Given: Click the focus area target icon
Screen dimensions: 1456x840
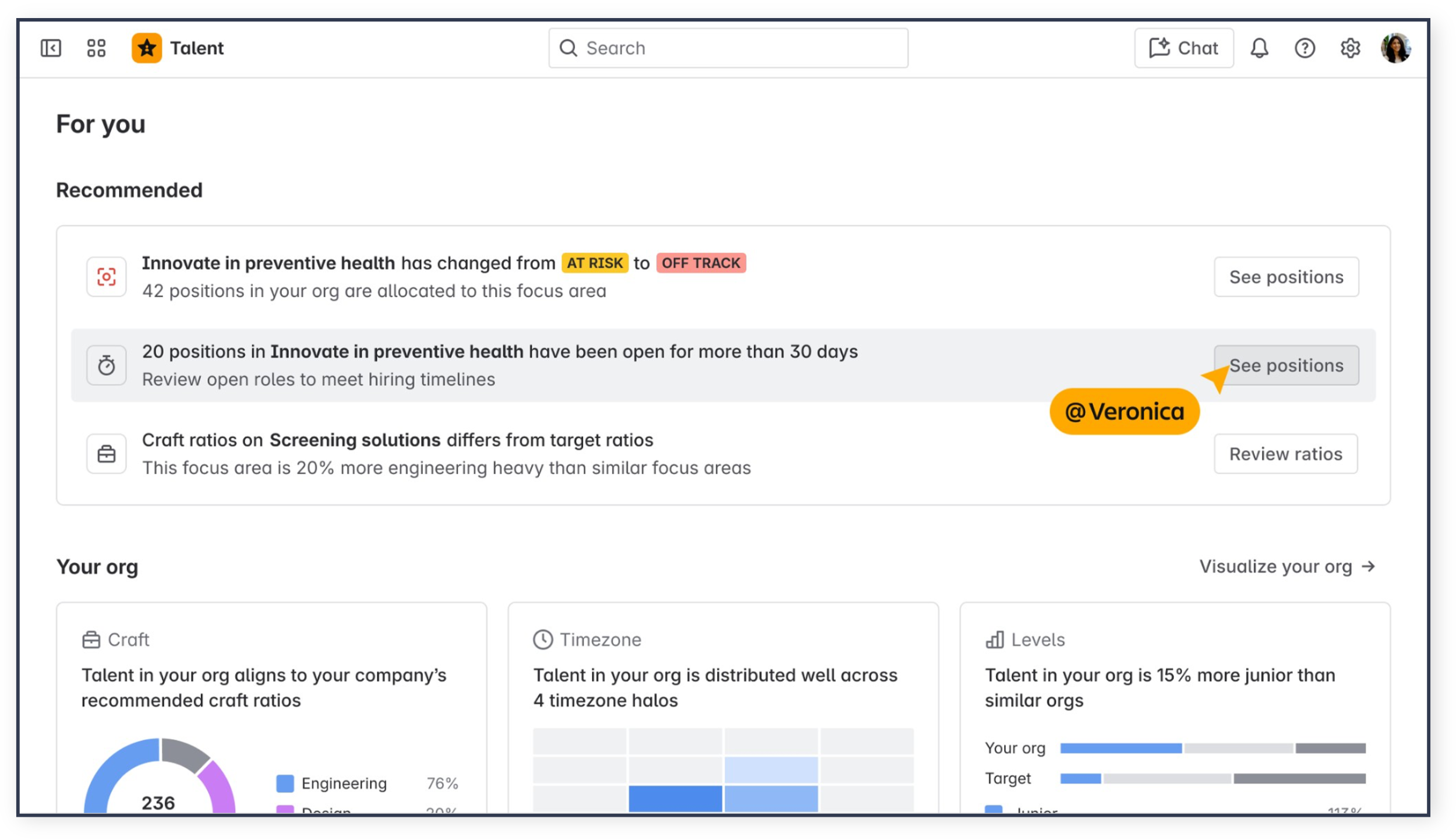Looking at the screenshot, I should (x=107, y=277).
